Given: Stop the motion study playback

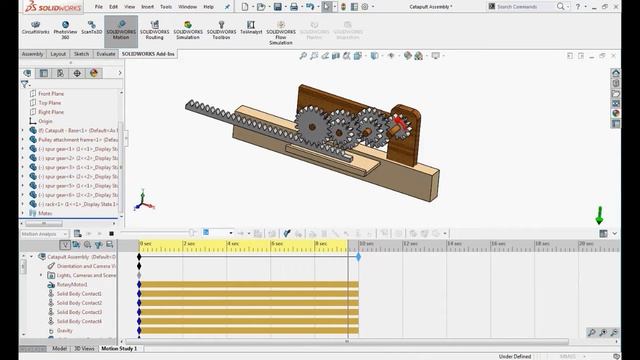Looking at the screenshot, I should pos(111,233).
